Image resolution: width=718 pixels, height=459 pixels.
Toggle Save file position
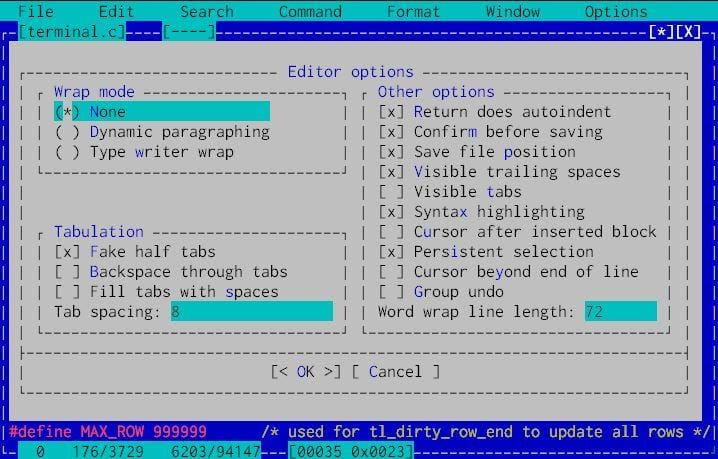click(477, 152)
